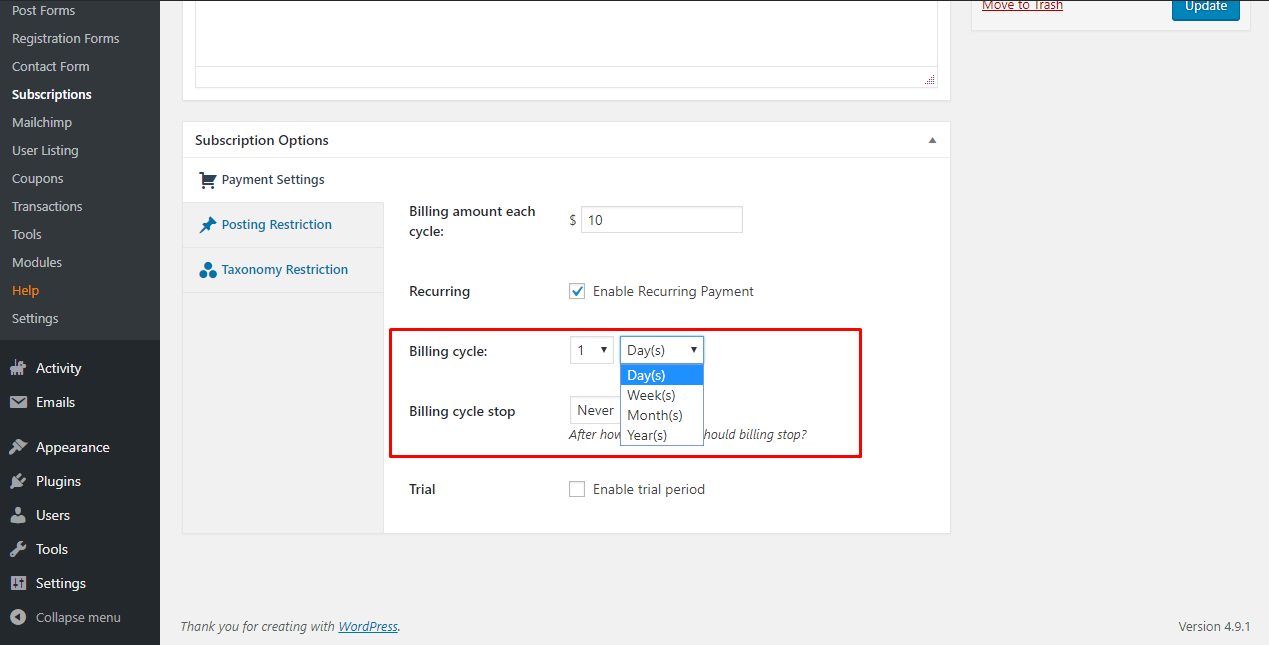Viewport: 1269px width, 645px height.
Task: Click the Plugins plug icon
Action: click(x=18, y=481)
